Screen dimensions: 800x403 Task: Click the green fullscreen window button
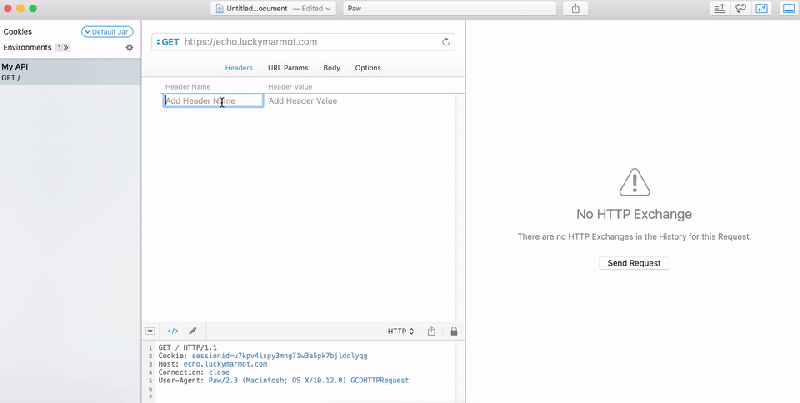point(33,9)
